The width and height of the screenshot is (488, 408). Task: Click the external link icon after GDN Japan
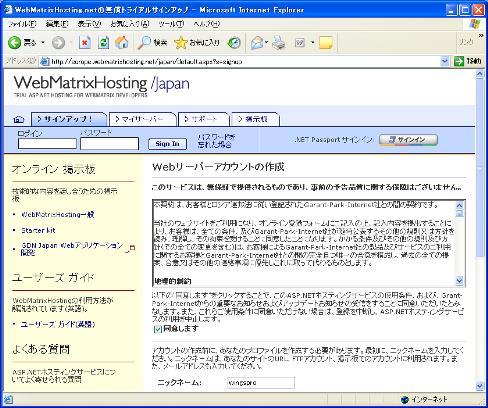point(131,248)
